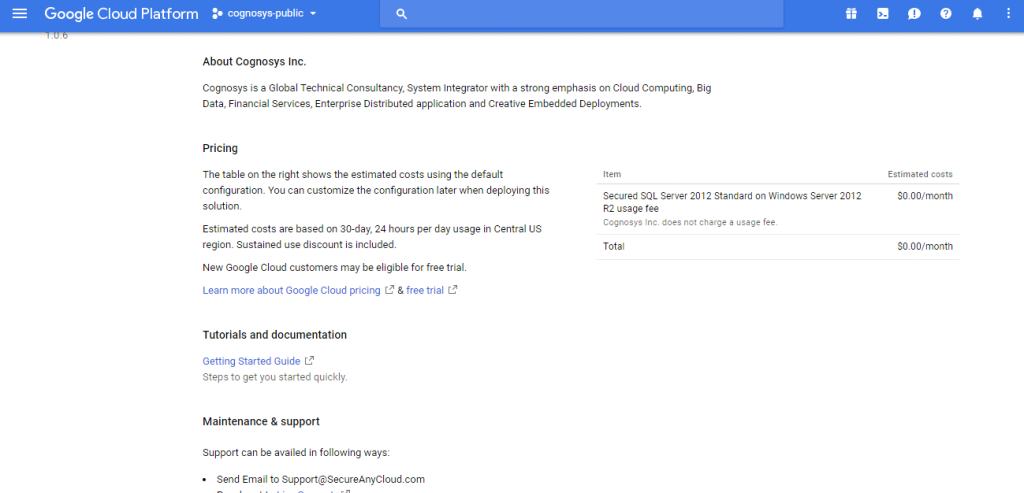Open the feedback alert icon
Image resolution: width=1024 pixels, height=493 pixels.
coord(914,14)
